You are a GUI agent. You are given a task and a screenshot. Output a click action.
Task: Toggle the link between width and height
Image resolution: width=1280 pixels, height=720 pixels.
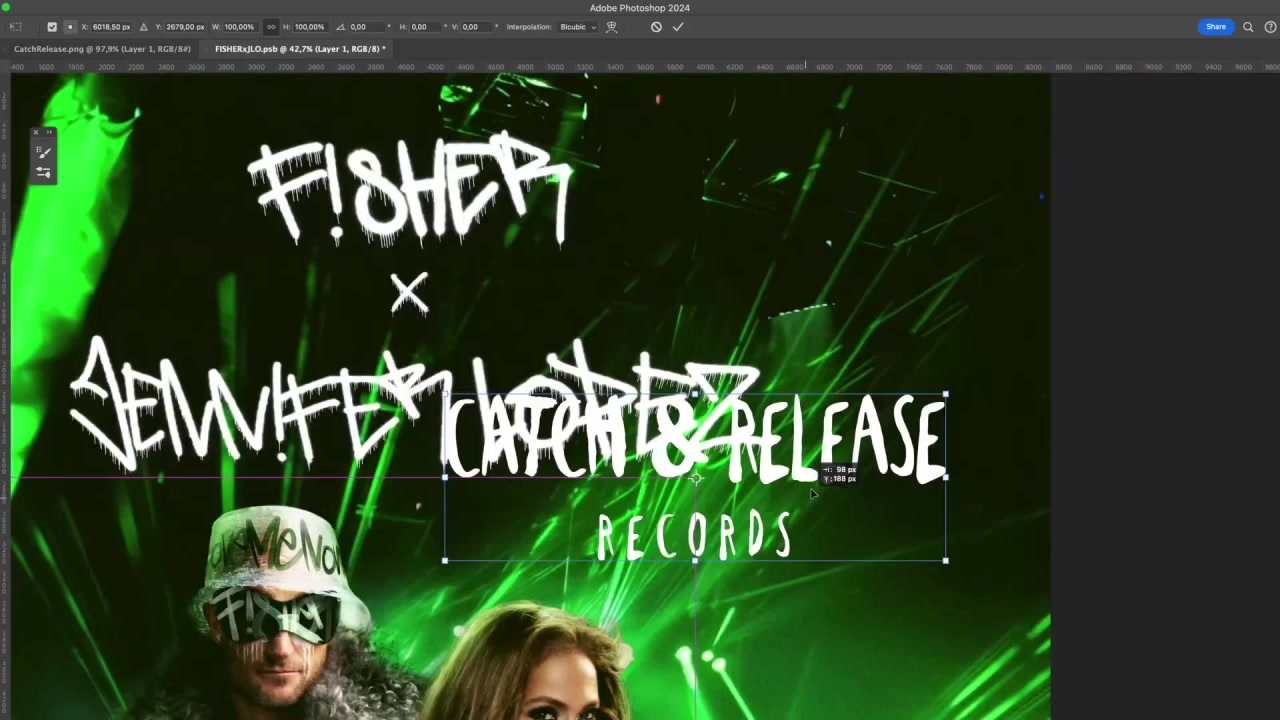(271, 27)
